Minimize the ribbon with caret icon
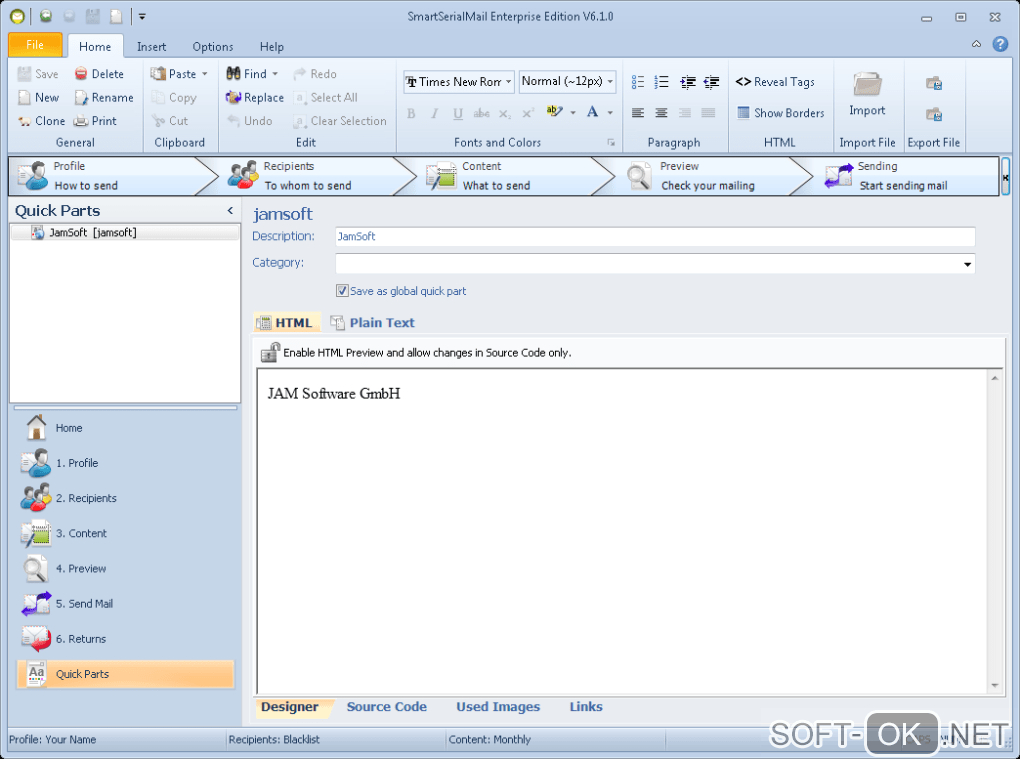 pos(976,44)
